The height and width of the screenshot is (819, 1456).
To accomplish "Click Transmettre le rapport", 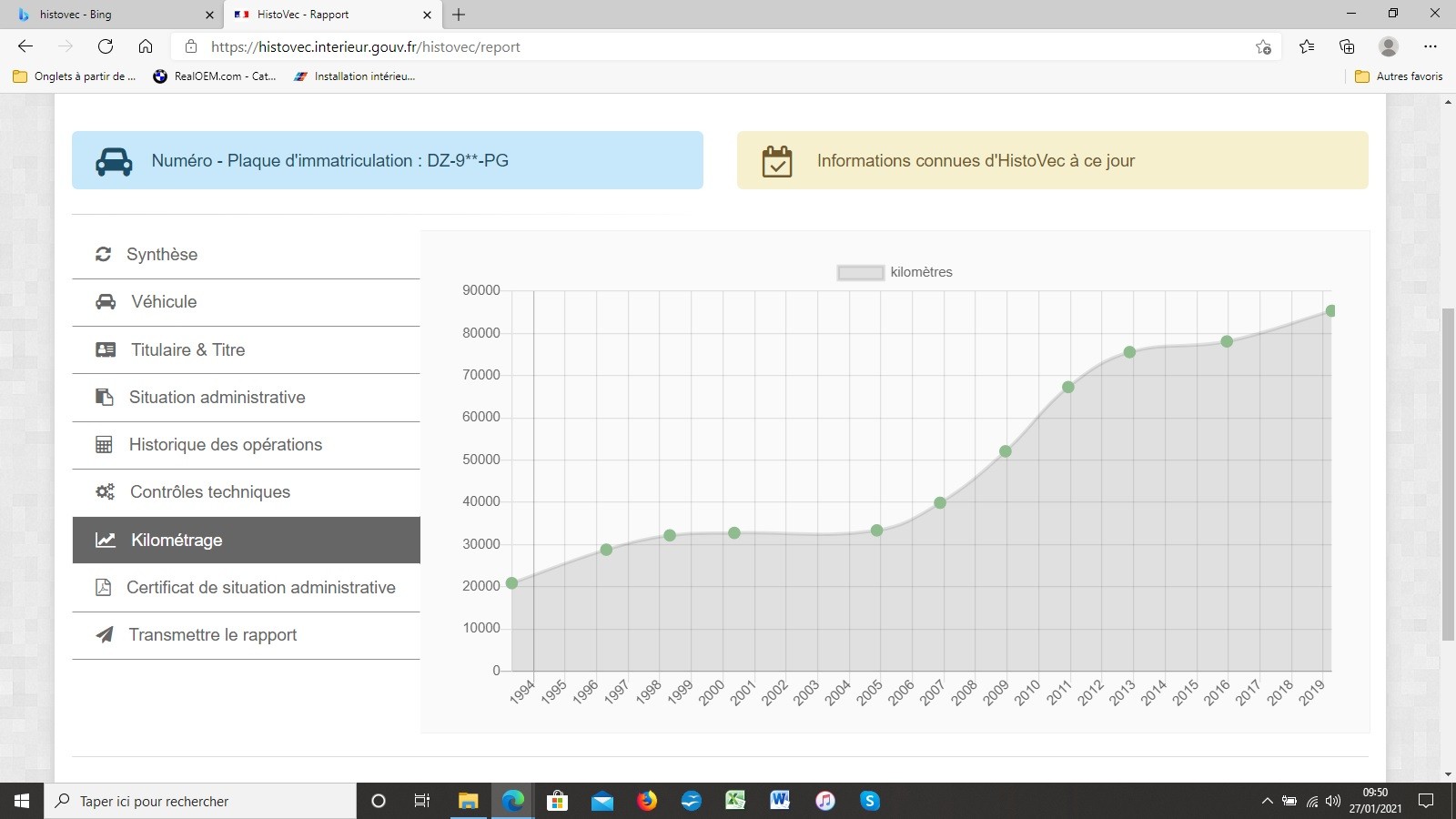I will [x=246, y=635].
